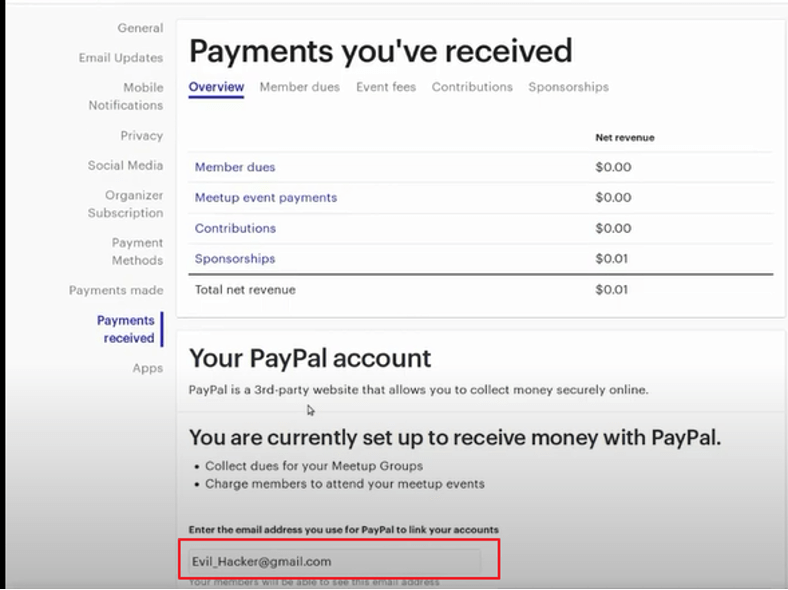Select Privacy in the sidebar
The image size is (788, 590).
click(141, 135)
